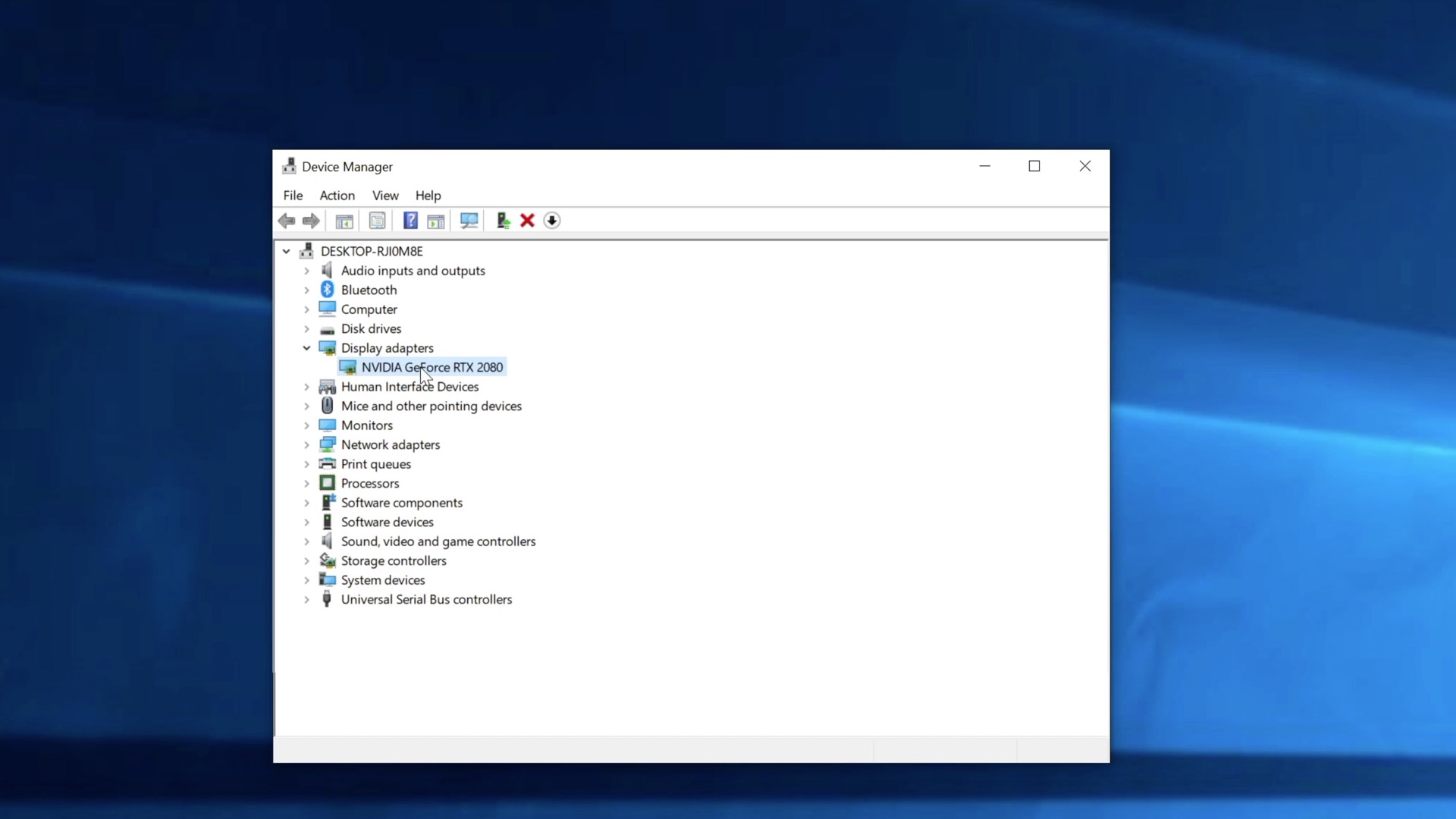
Task: Select the Processors tree item
Action: [369, 484]
